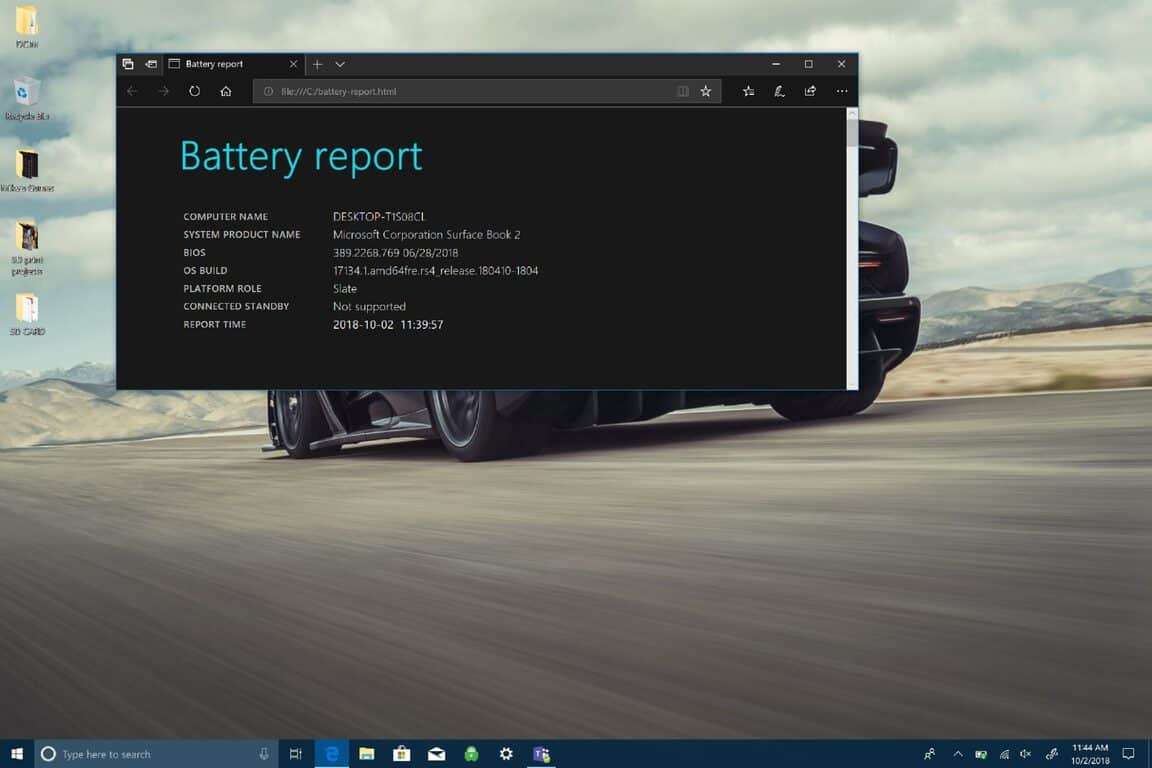Image resolution: width=1152 pixels, height=768 pixels.
Task: Mute system volume from the tray
Action: (1025, 753)
